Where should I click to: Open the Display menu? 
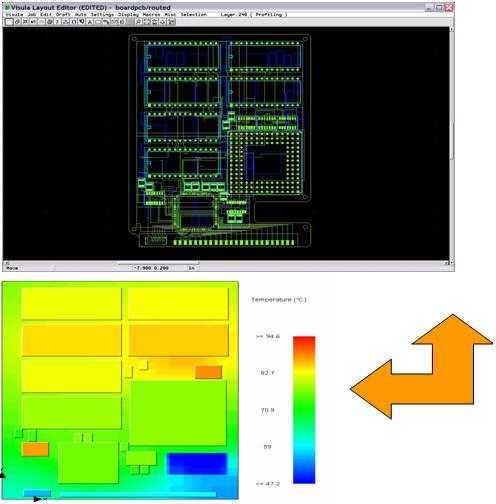click(x=128, y=14)
